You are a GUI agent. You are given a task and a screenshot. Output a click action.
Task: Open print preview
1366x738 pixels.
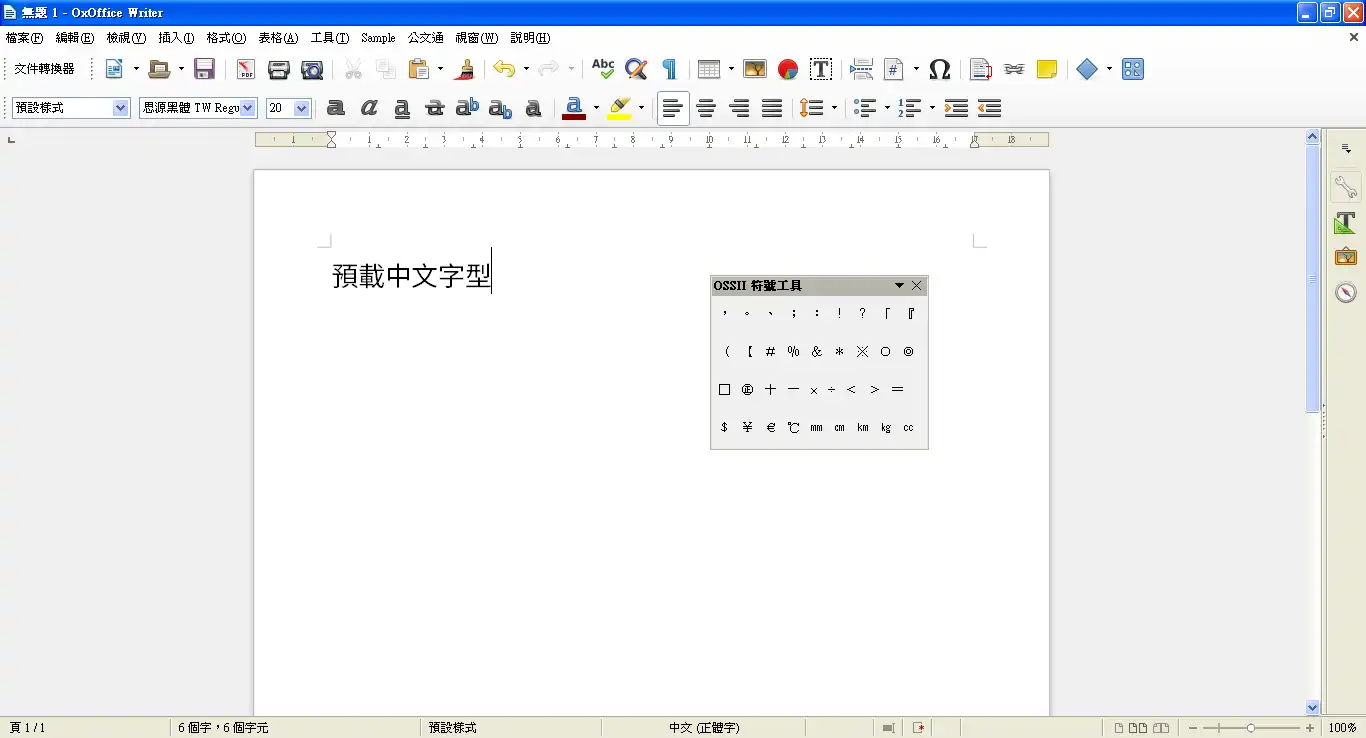pyautogui.click(x=312, y=69)
